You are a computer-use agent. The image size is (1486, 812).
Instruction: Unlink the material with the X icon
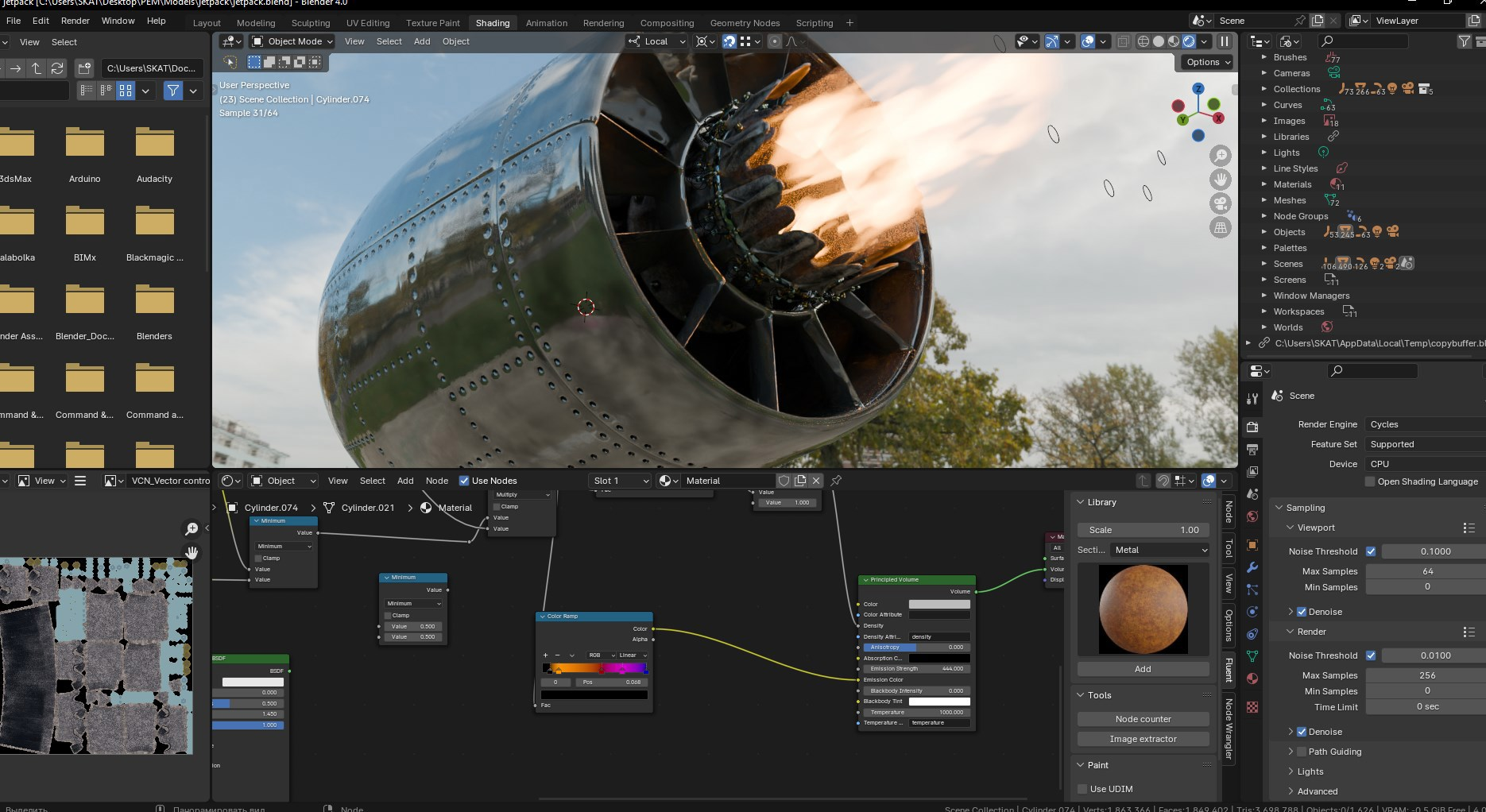[816, 481]
